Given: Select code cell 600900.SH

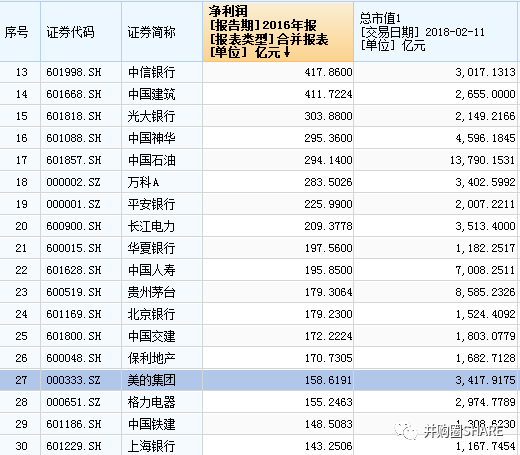Looking at the screenshot, I should (x=81, y=226).
